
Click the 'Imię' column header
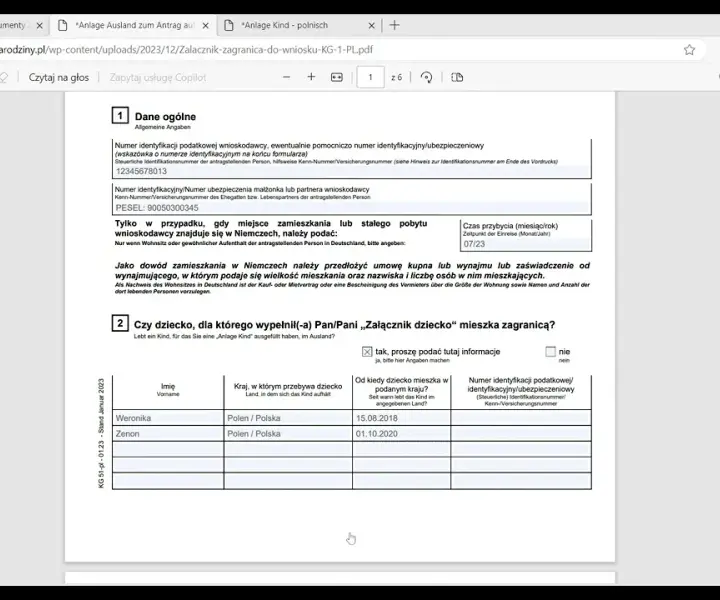(x=168, y=387)
